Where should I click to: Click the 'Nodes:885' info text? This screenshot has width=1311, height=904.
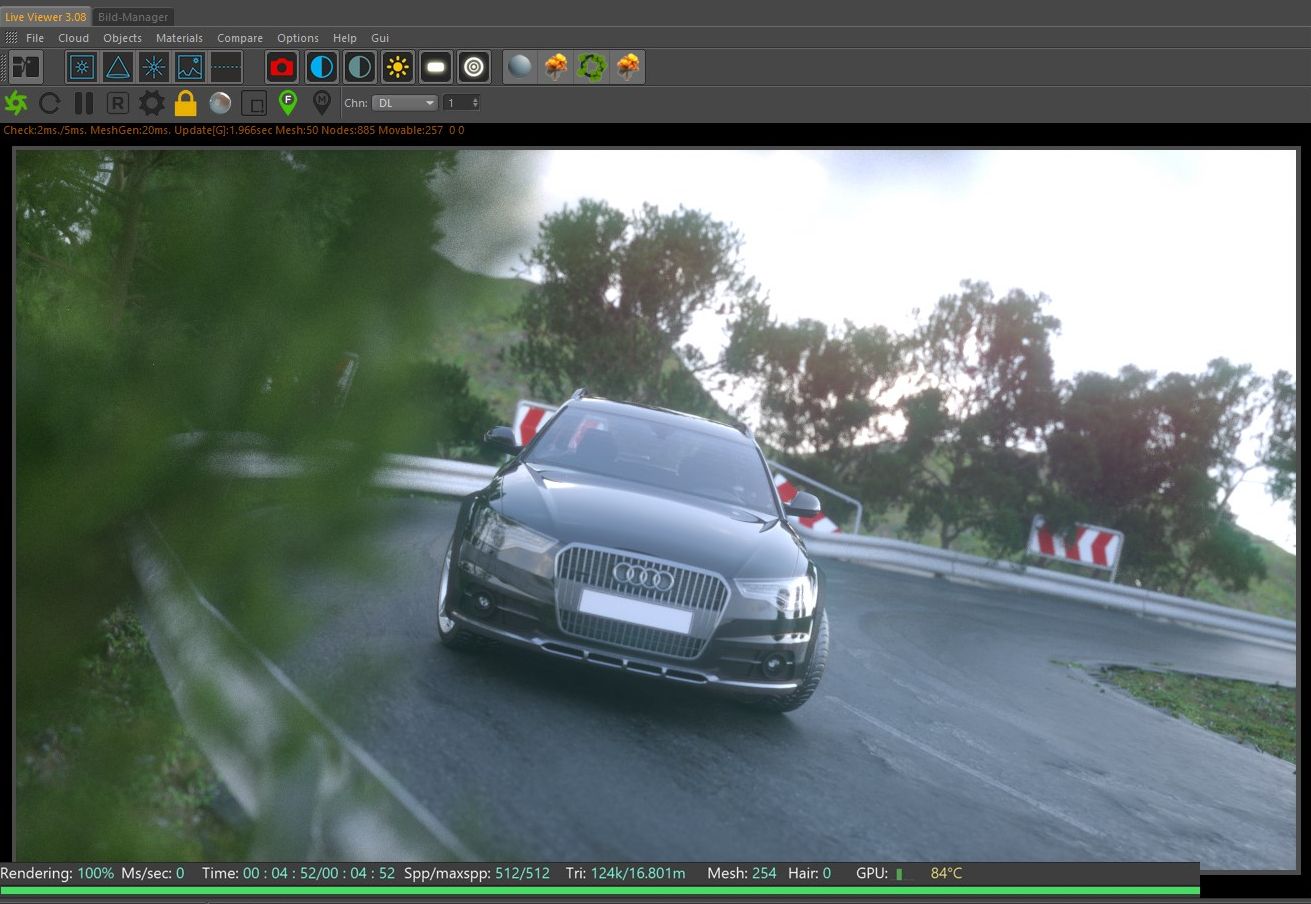pyautogui.click(x=348, y=130)
